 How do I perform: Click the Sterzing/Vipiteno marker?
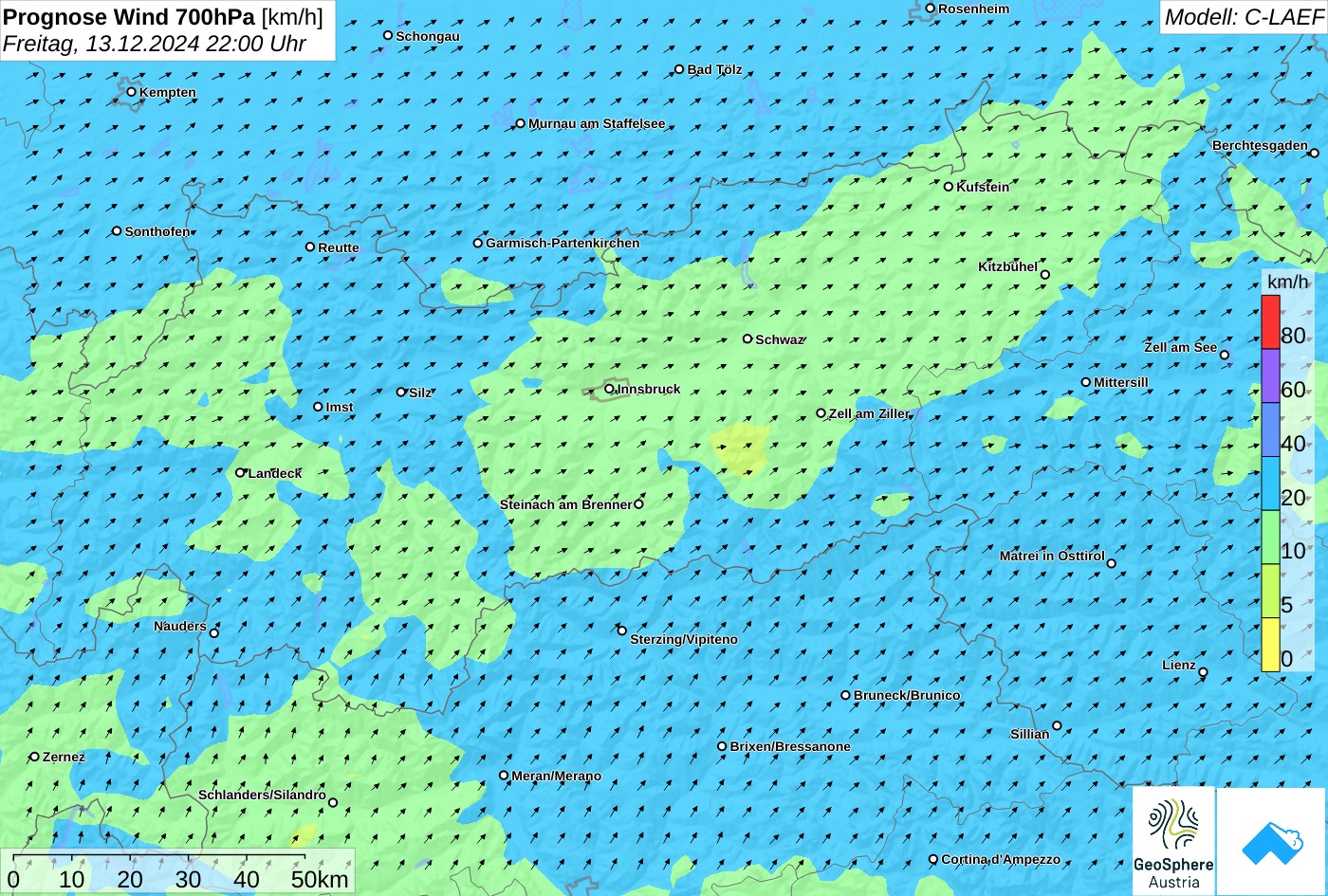pyautogui.click(x=621, y=631)
